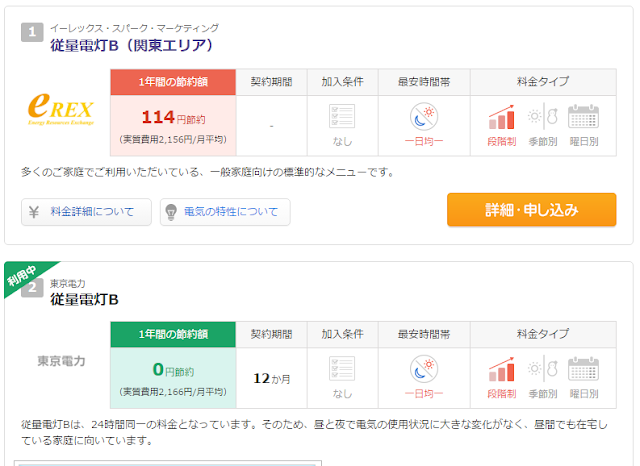Click 契約期間 header in the eREX table

[x=271, y=82]
